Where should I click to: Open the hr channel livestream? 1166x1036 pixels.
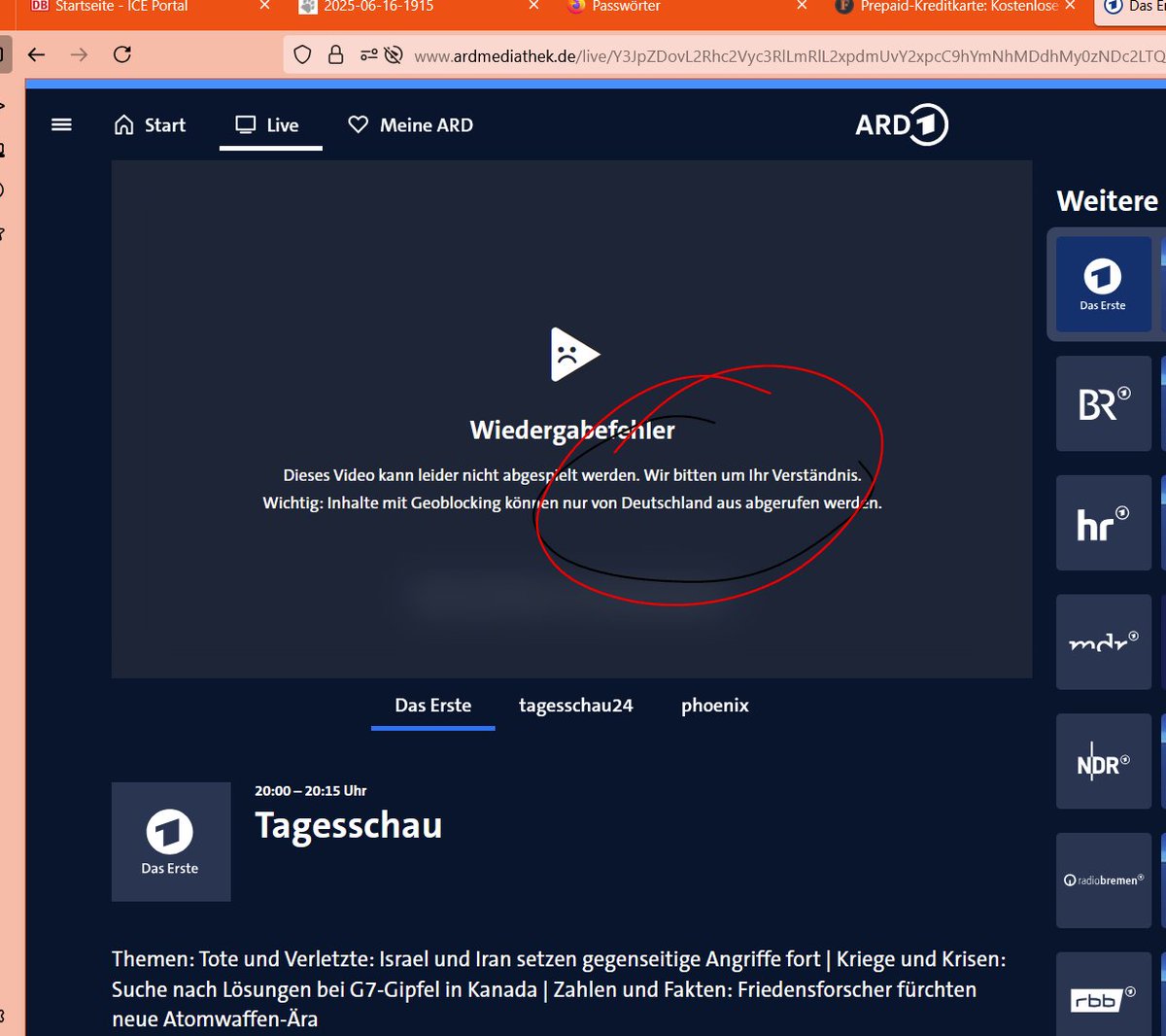pos(1103,523)
